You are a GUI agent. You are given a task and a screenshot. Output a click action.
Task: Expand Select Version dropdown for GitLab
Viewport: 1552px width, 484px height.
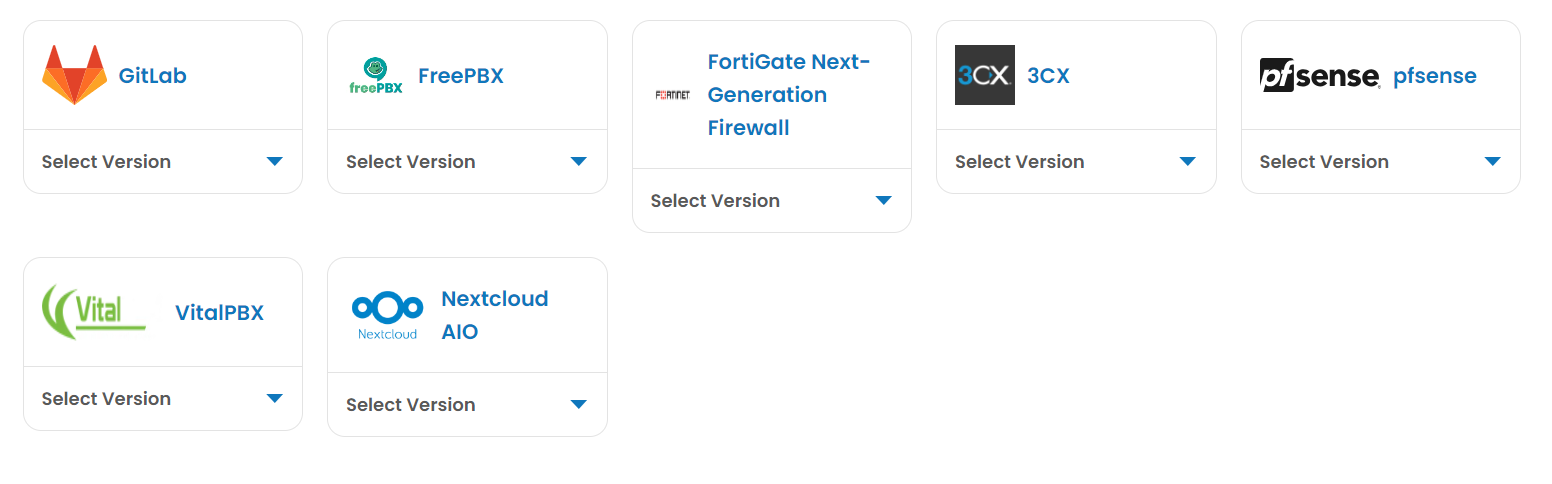pos(163,162)
